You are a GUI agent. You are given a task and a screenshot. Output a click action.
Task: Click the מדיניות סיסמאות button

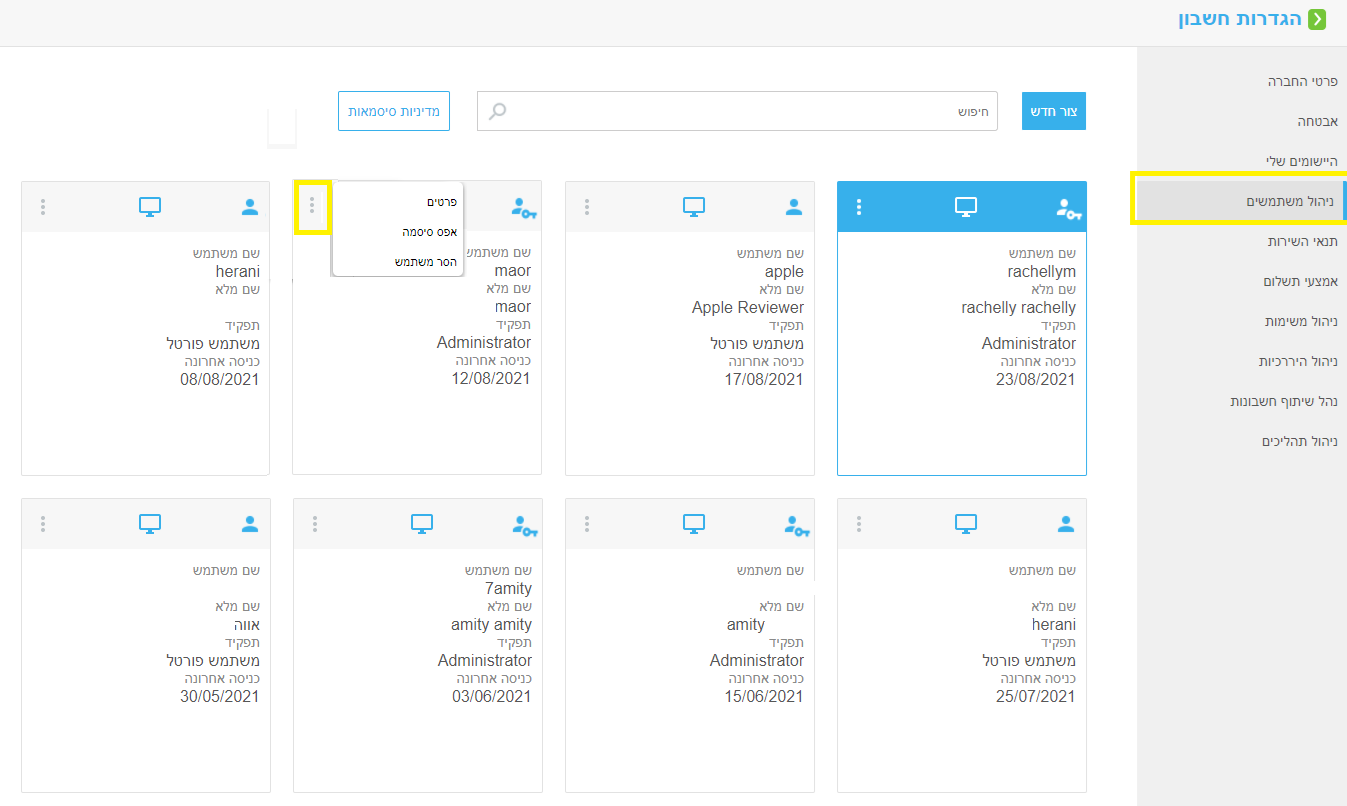(x=394, y=111)
